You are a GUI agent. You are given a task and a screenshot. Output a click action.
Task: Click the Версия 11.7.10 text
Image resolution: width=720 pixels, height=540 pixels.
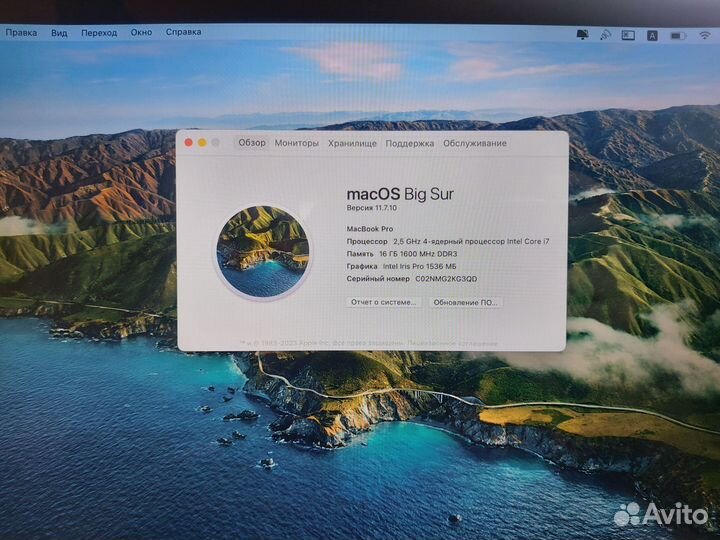click(x=371, y=208)
